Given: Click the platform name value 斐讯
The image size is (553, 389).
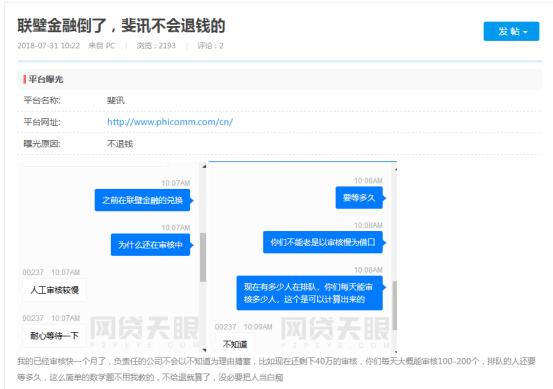Looking at the screenshot, I should 116,101.
